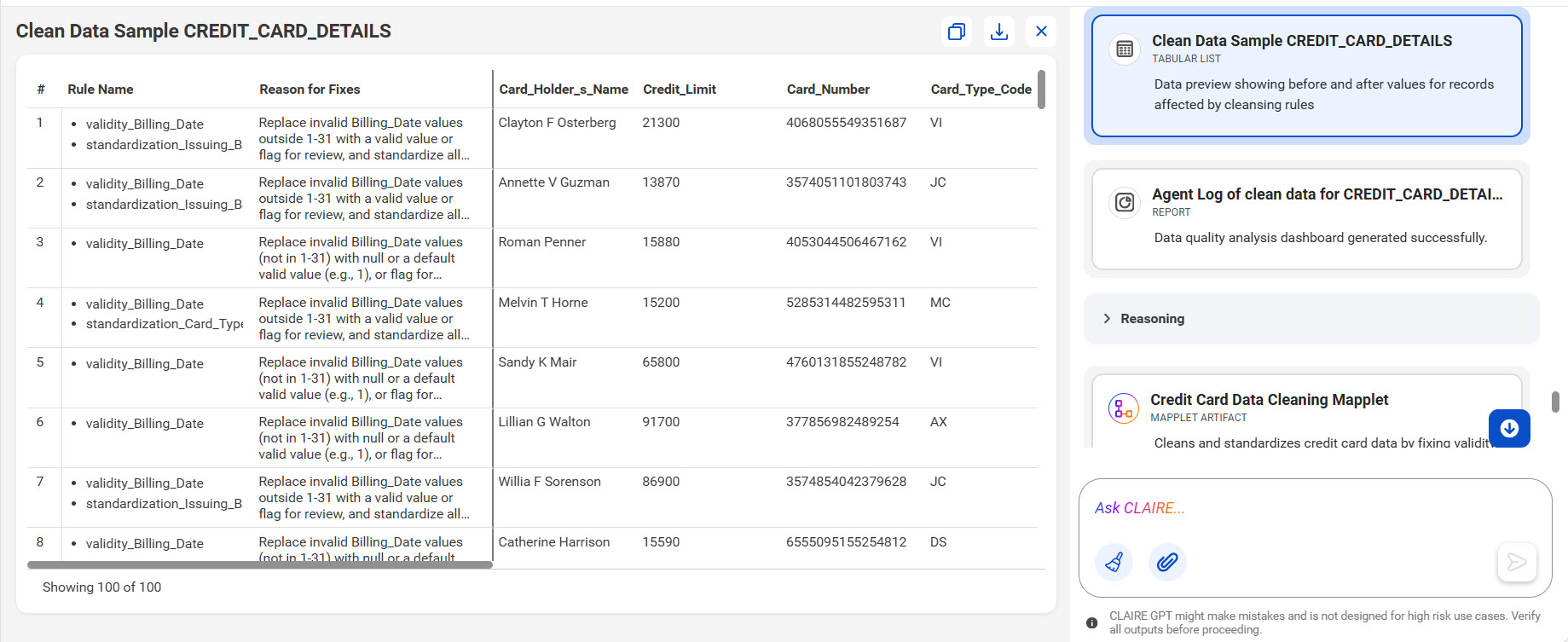Click the Reason for Fixes text in row 3
The height and width of the screenshot is (642, 1568).
[x=361, y=258]
